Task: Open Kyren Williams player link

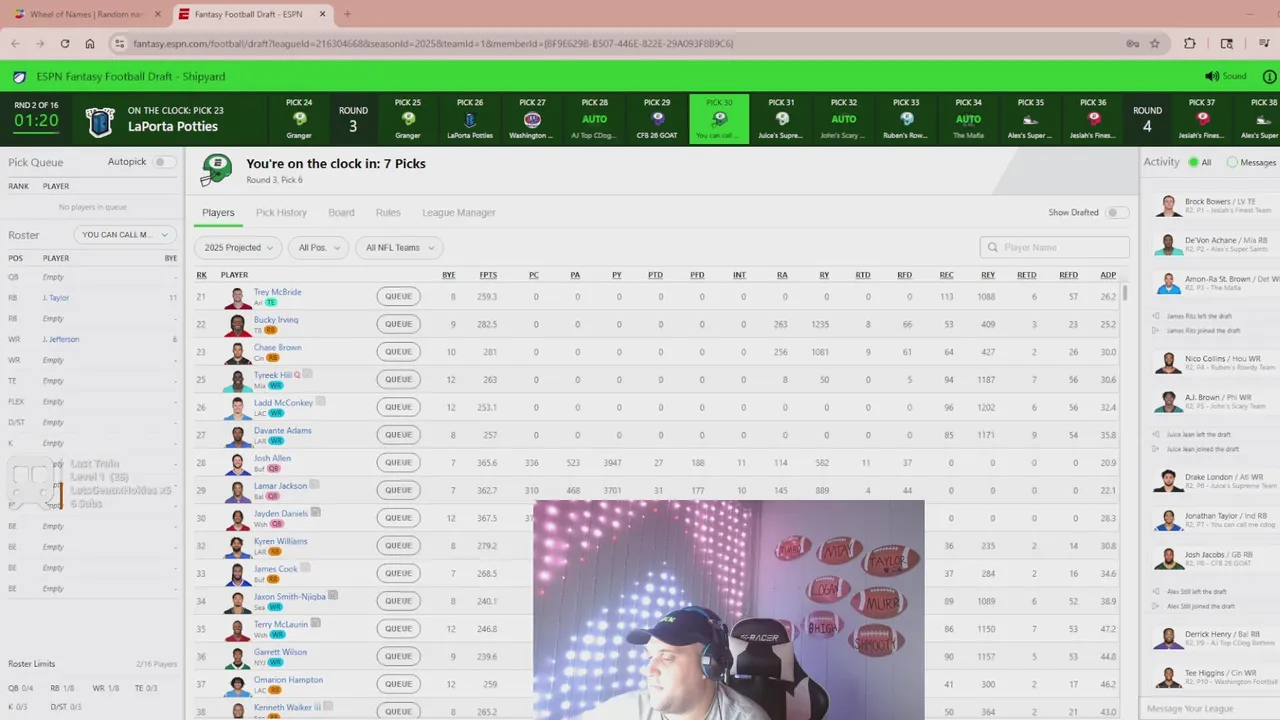Action: [280, 541]
